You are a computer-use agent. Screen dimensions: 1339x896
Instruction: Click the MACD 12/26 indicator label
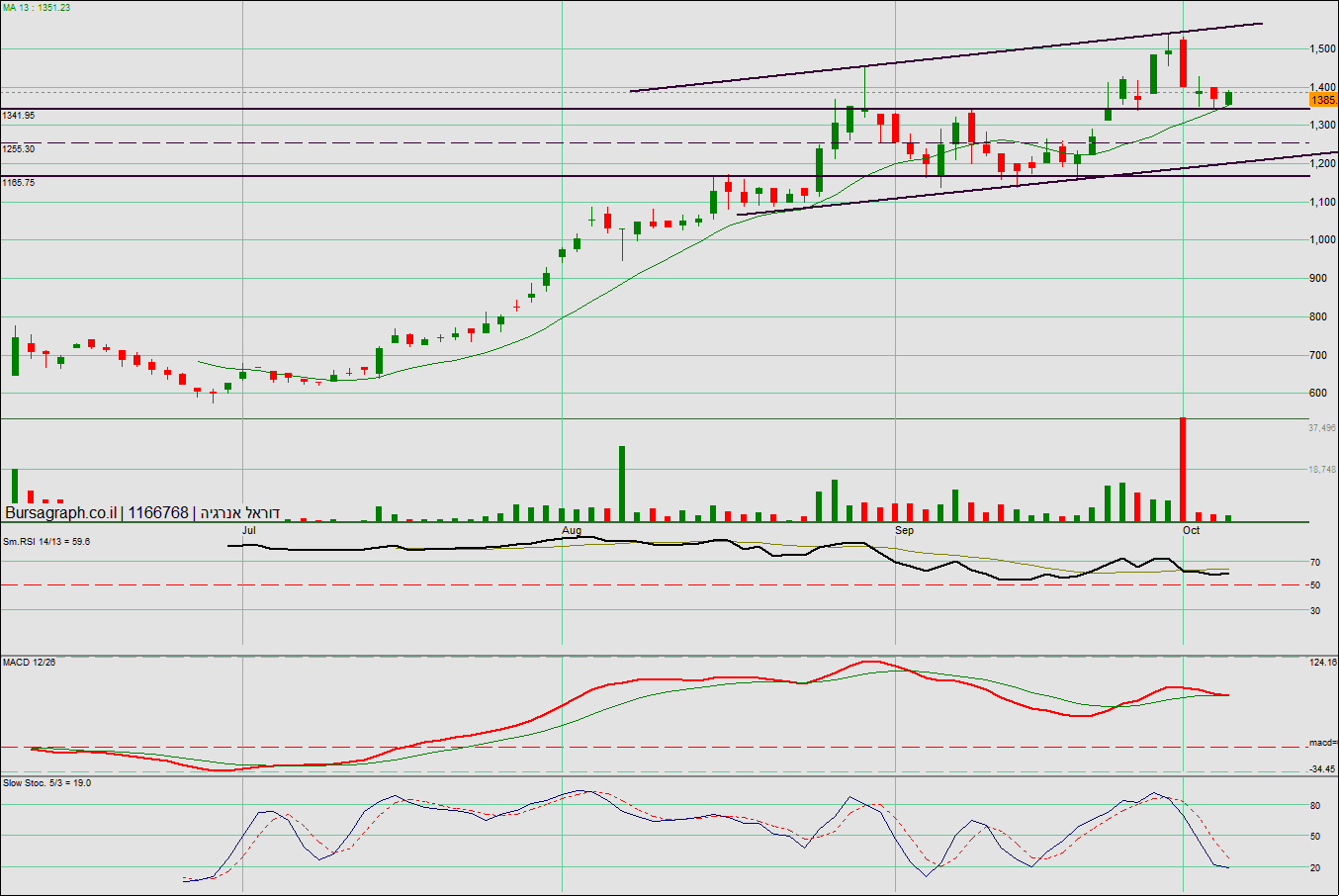point(29,663)
